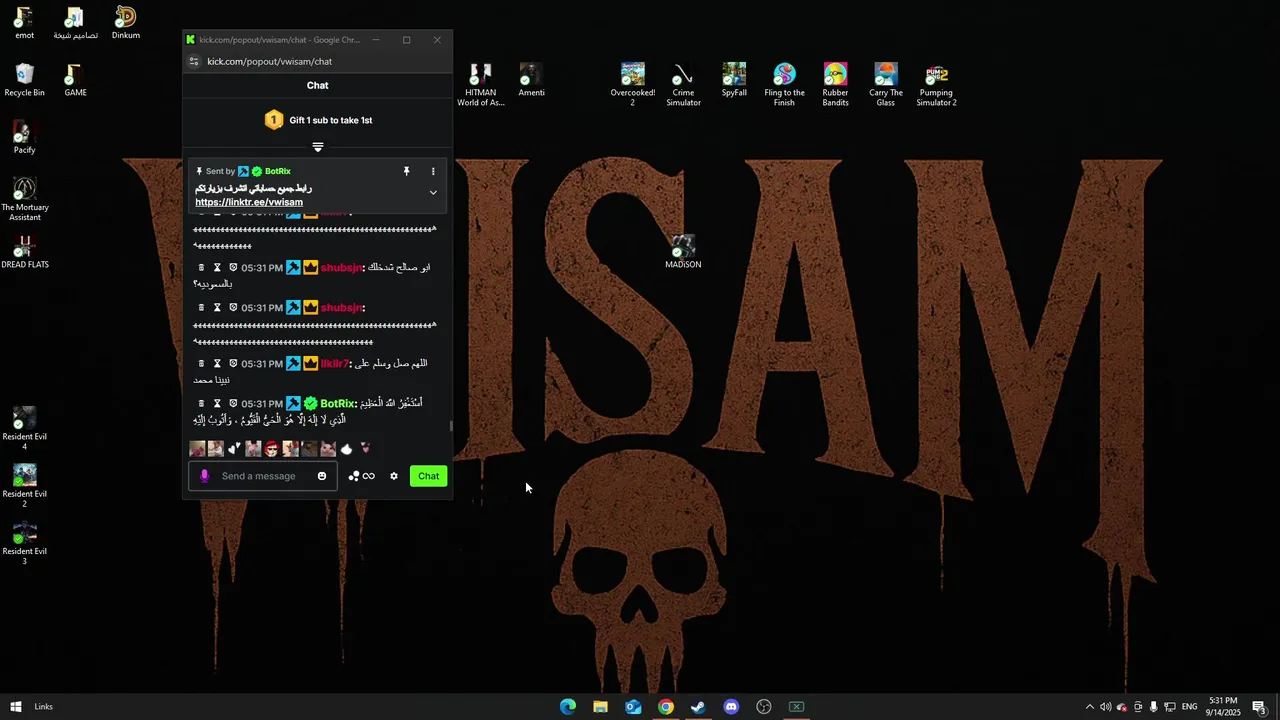Insert the red hat face emote
Viewport: 1280px width, 720px height.
271,449
